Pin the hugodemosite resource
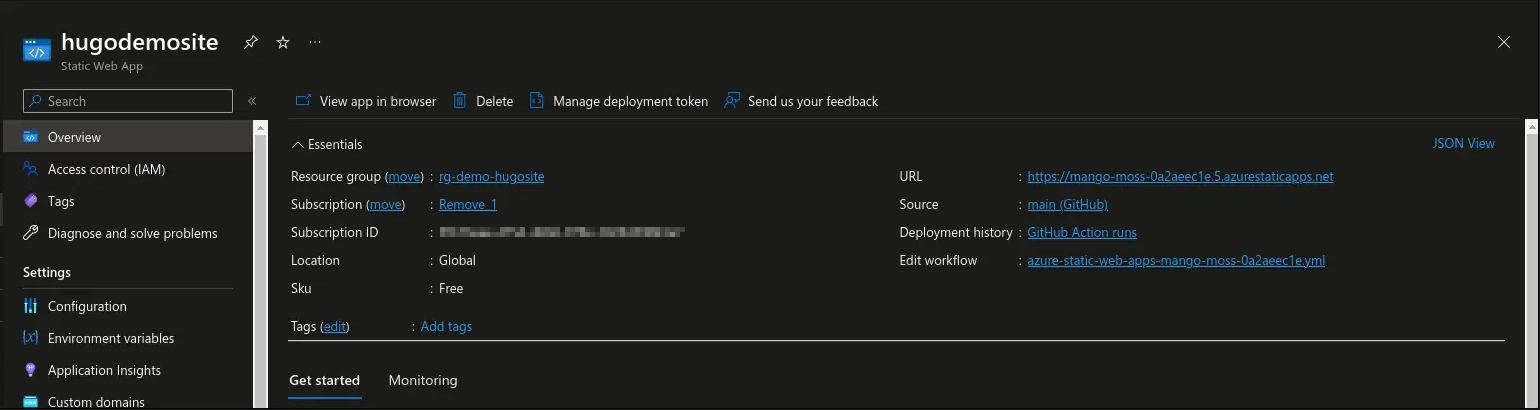This screenshot has height=410, width=1540. [251, 43]
